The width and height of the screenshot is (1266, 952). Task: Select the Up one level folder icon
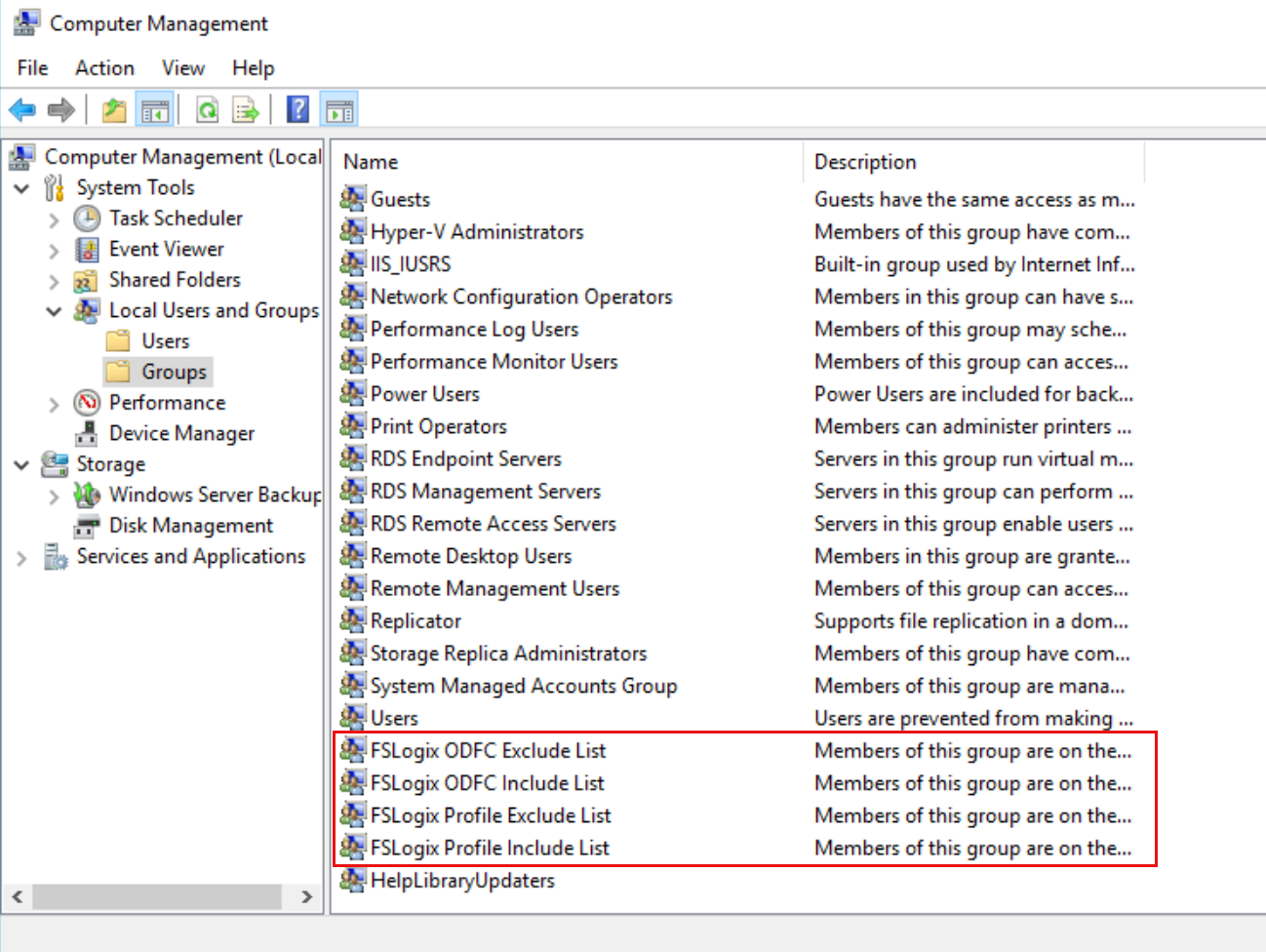[x=113, y=108]
